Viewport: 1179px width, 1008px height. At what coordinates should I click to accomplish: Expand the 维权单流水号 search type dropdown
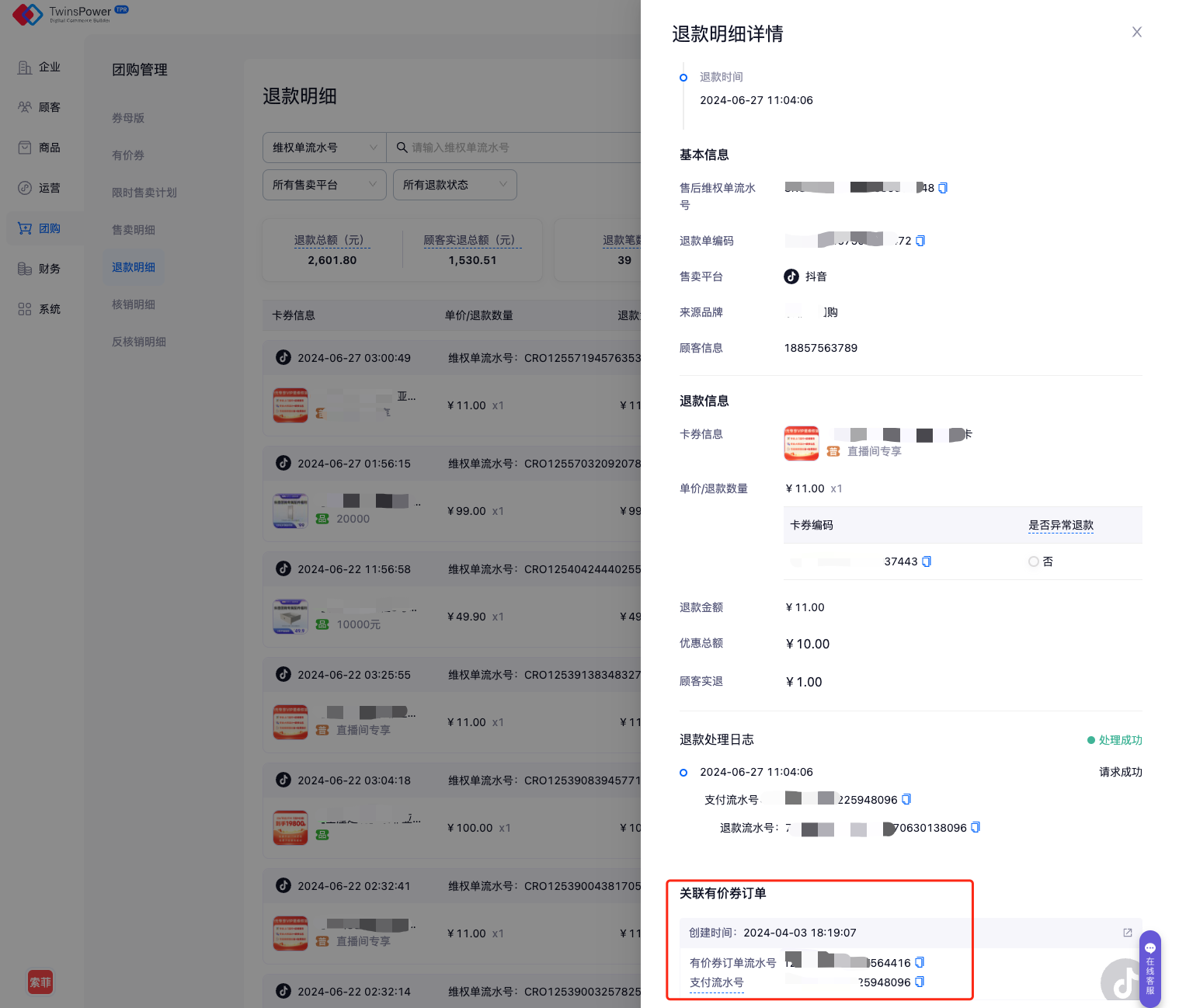click(x=324, y=148)
